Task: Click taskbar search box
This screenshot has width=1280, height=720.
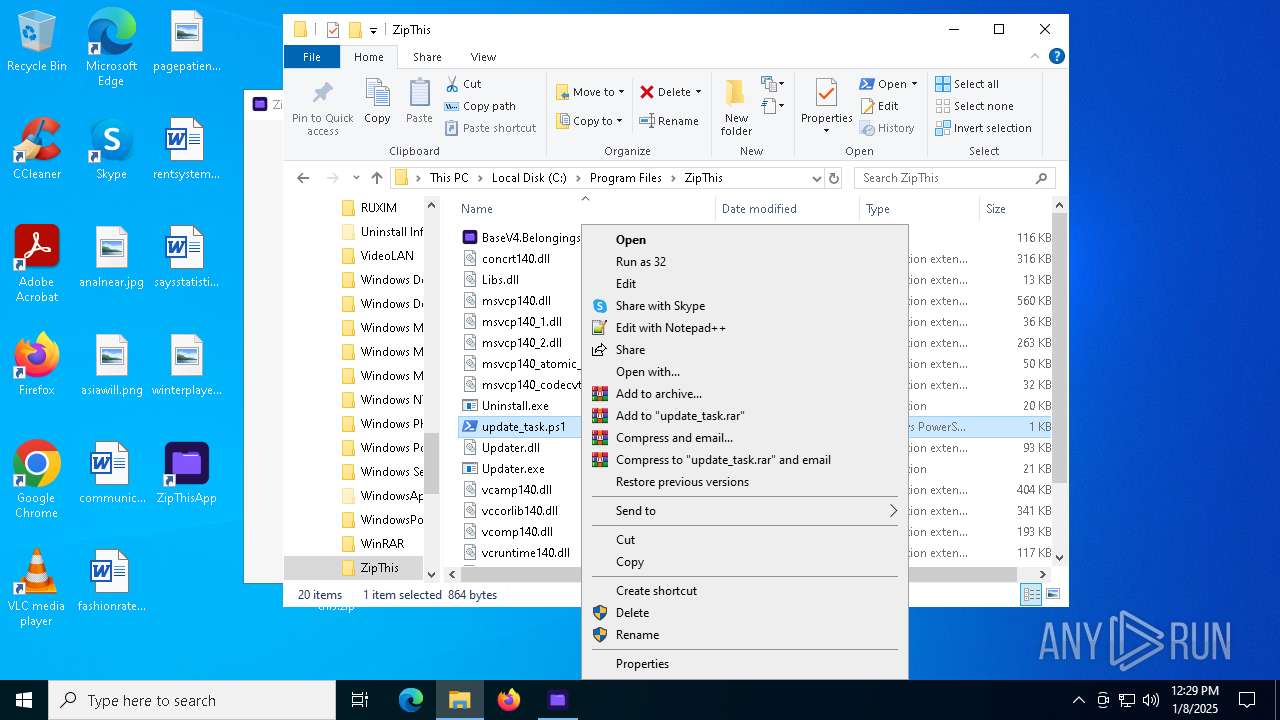Action: tap(192, 700)
